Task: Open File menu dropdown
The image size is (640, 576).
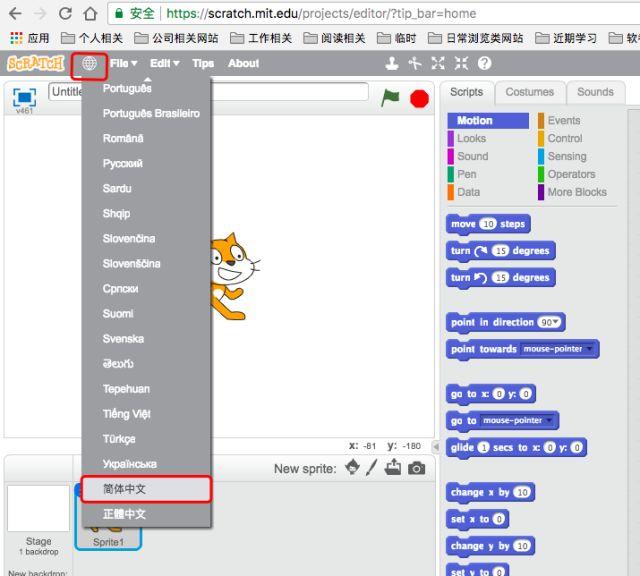Action: point(123,63)
